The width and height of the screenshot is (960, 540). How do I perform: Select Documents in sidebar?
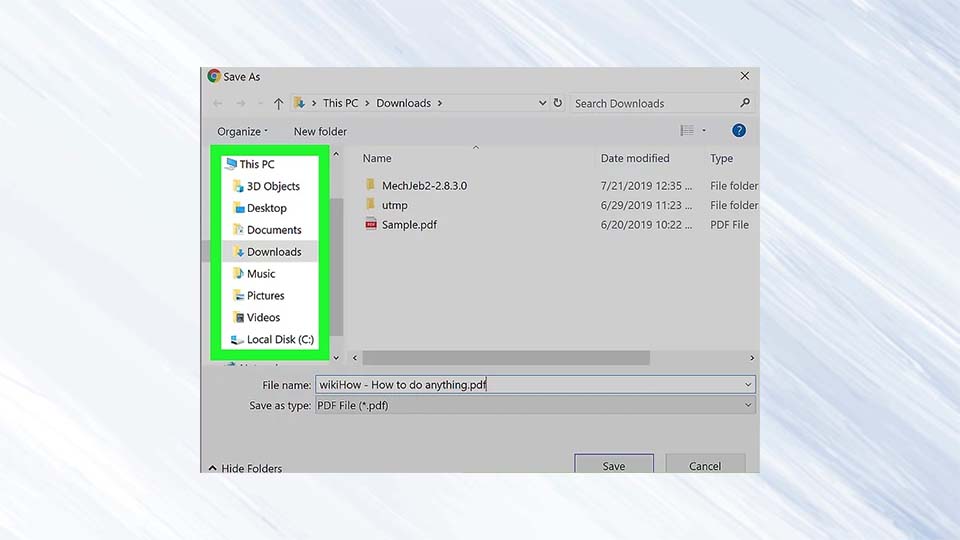(x=274, y=230)
